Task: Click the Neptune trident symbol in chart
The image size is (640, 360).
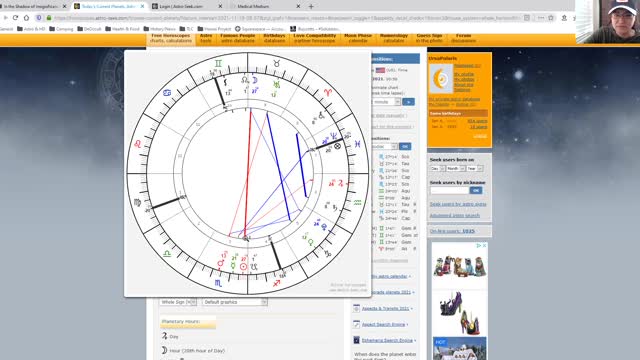Action: [x=333, y=136]
